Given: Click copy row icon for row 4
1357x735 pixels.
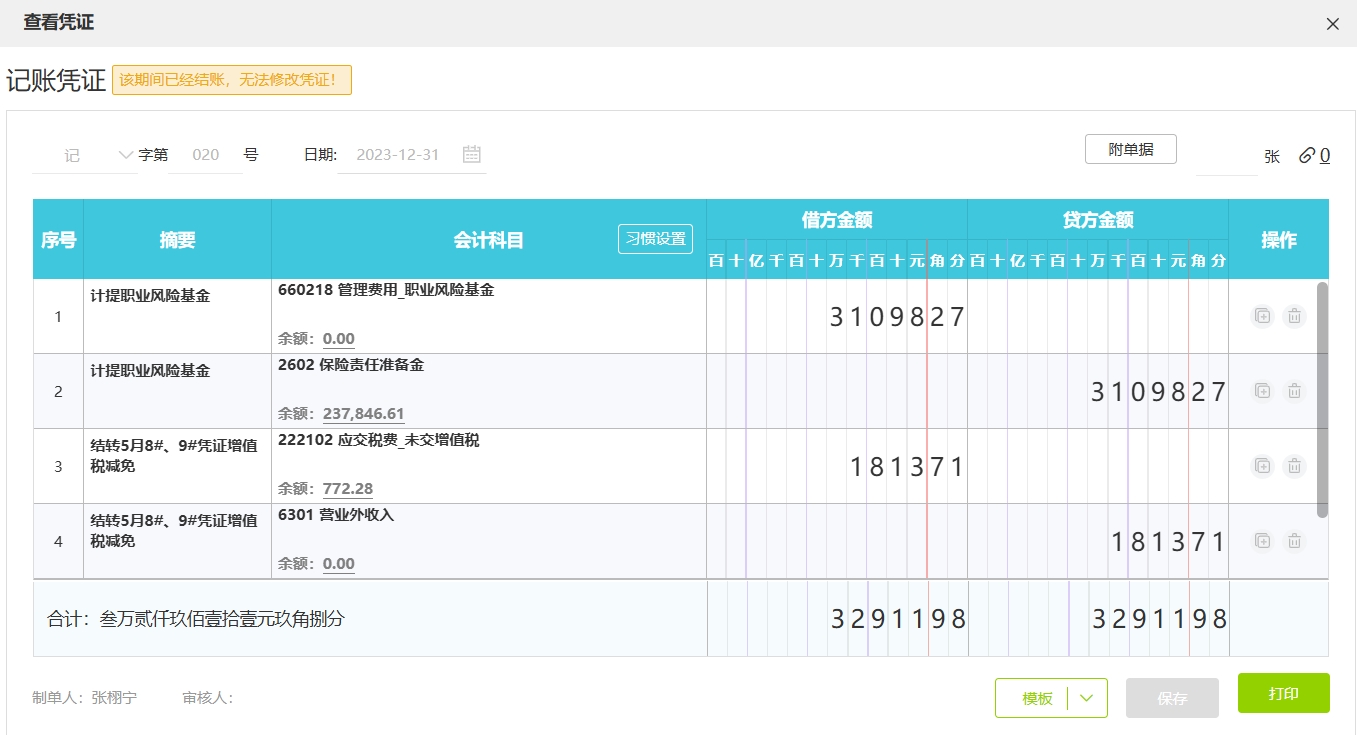Looking at the screenshot, I should point(1262,541).
